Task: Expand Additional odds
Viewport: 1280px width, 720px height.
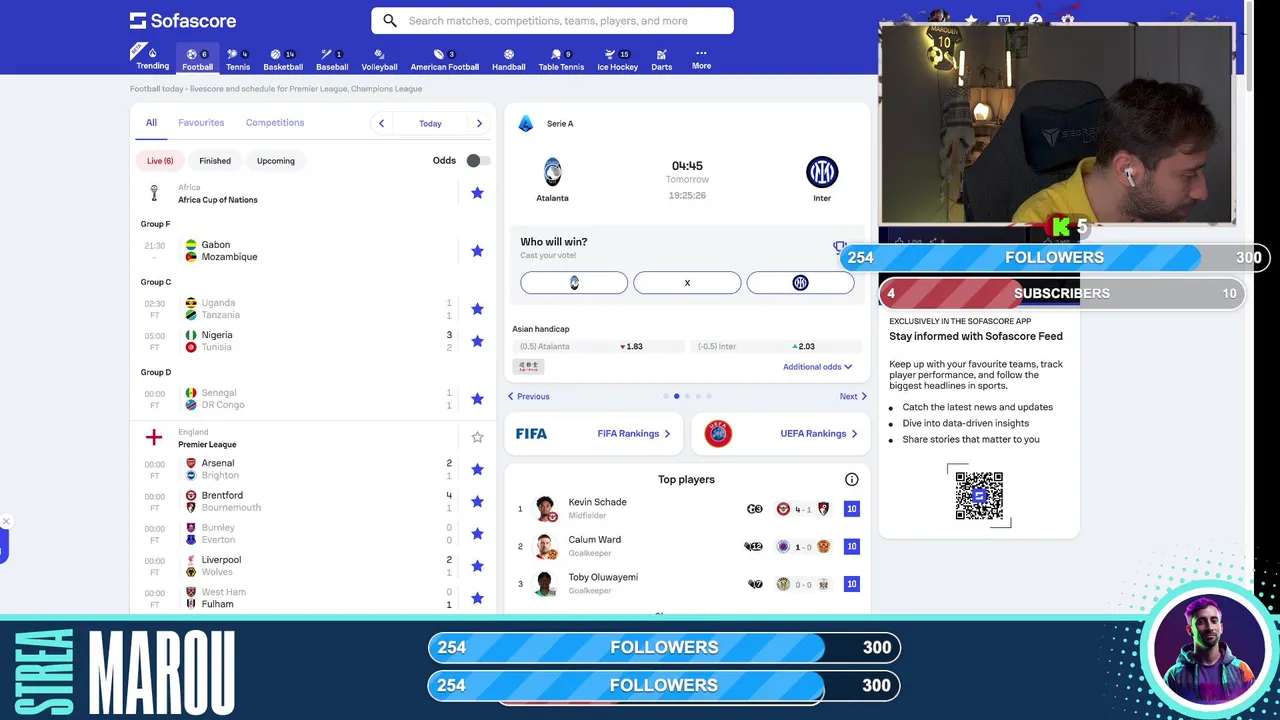Action: point(817,367)
